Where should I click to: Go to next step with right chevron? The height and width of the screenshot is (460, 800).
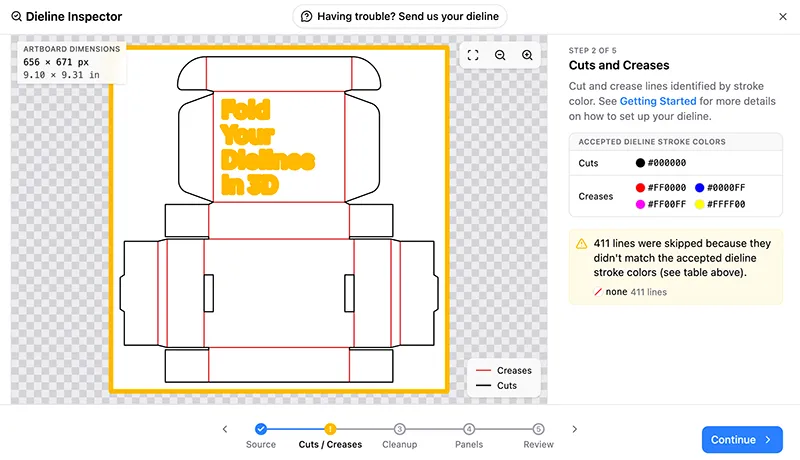[x=574, y=429]
